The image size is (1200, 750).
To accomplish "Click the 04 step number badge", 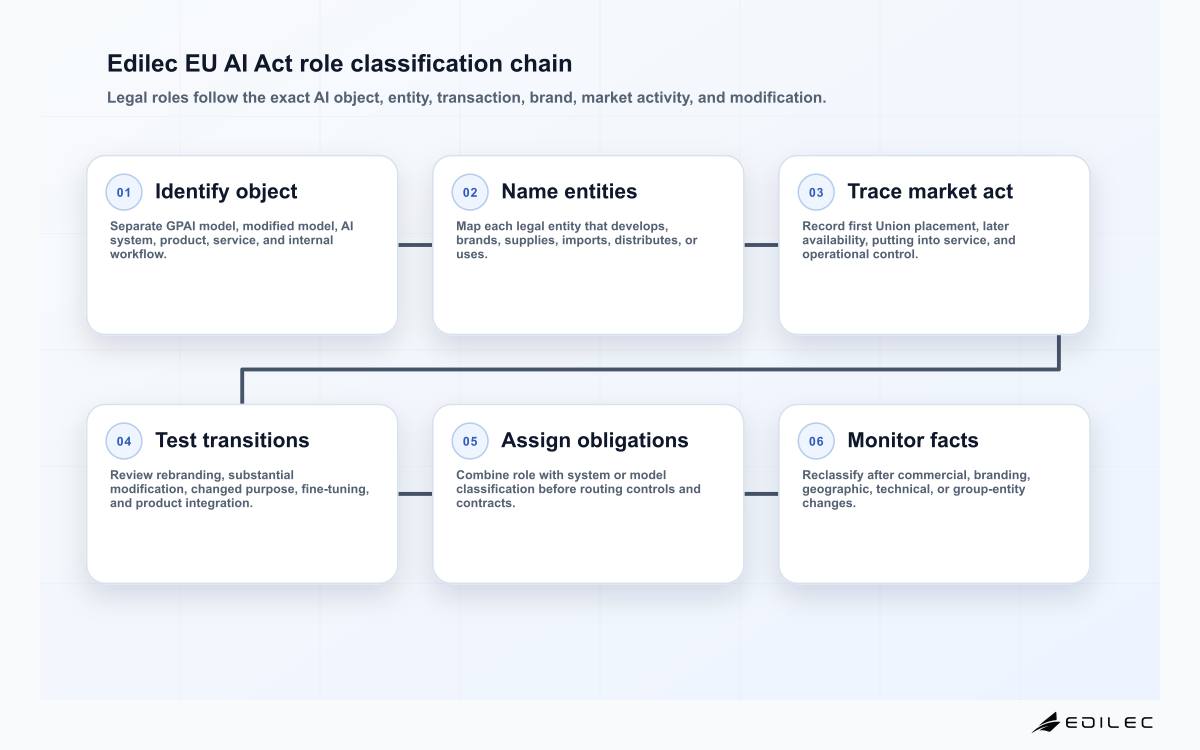I will point(124,441).
